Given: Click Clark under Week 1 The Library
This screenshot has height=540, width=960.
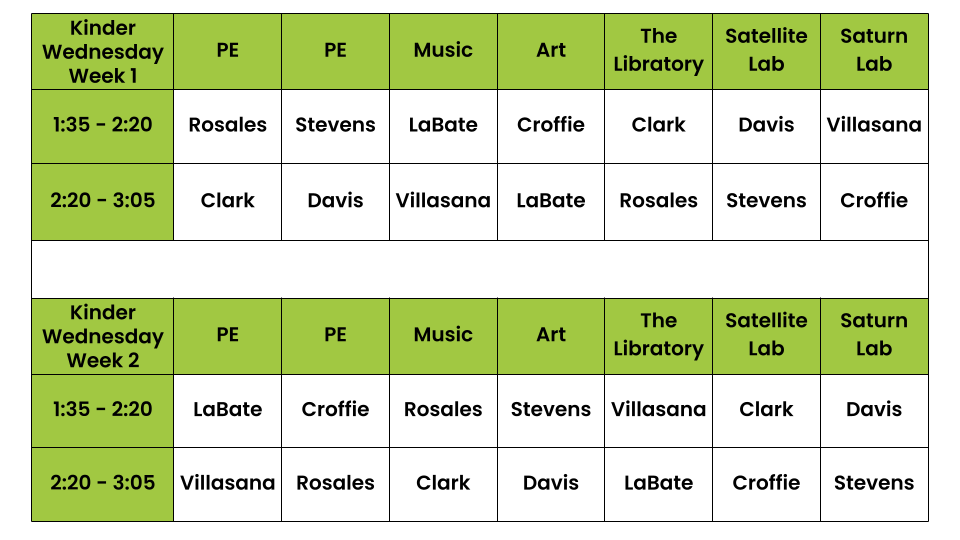Looking at the screenshot, I should 658,125.
